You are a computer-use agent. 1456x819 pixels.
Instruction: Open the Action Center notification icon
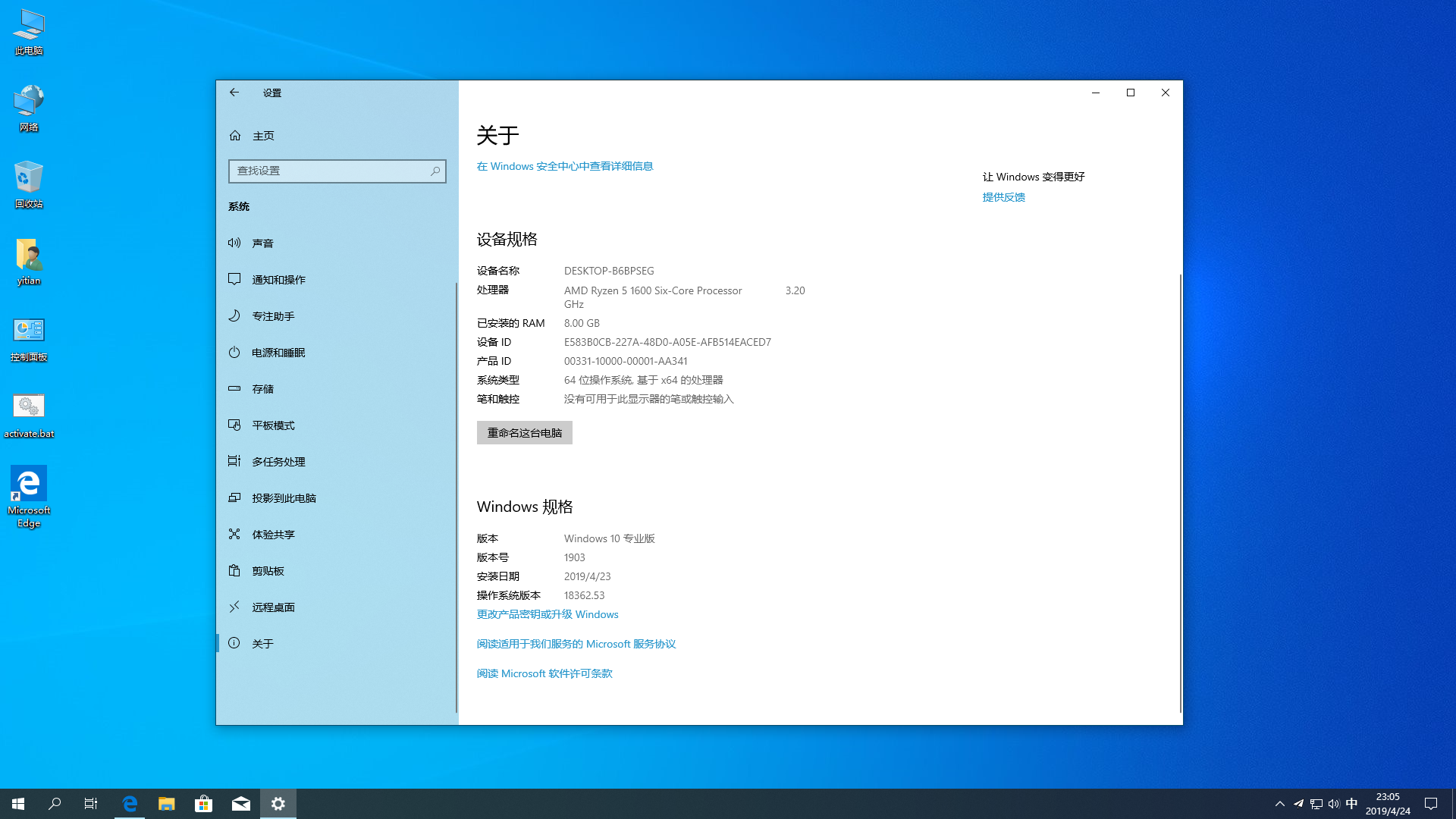1431,804
